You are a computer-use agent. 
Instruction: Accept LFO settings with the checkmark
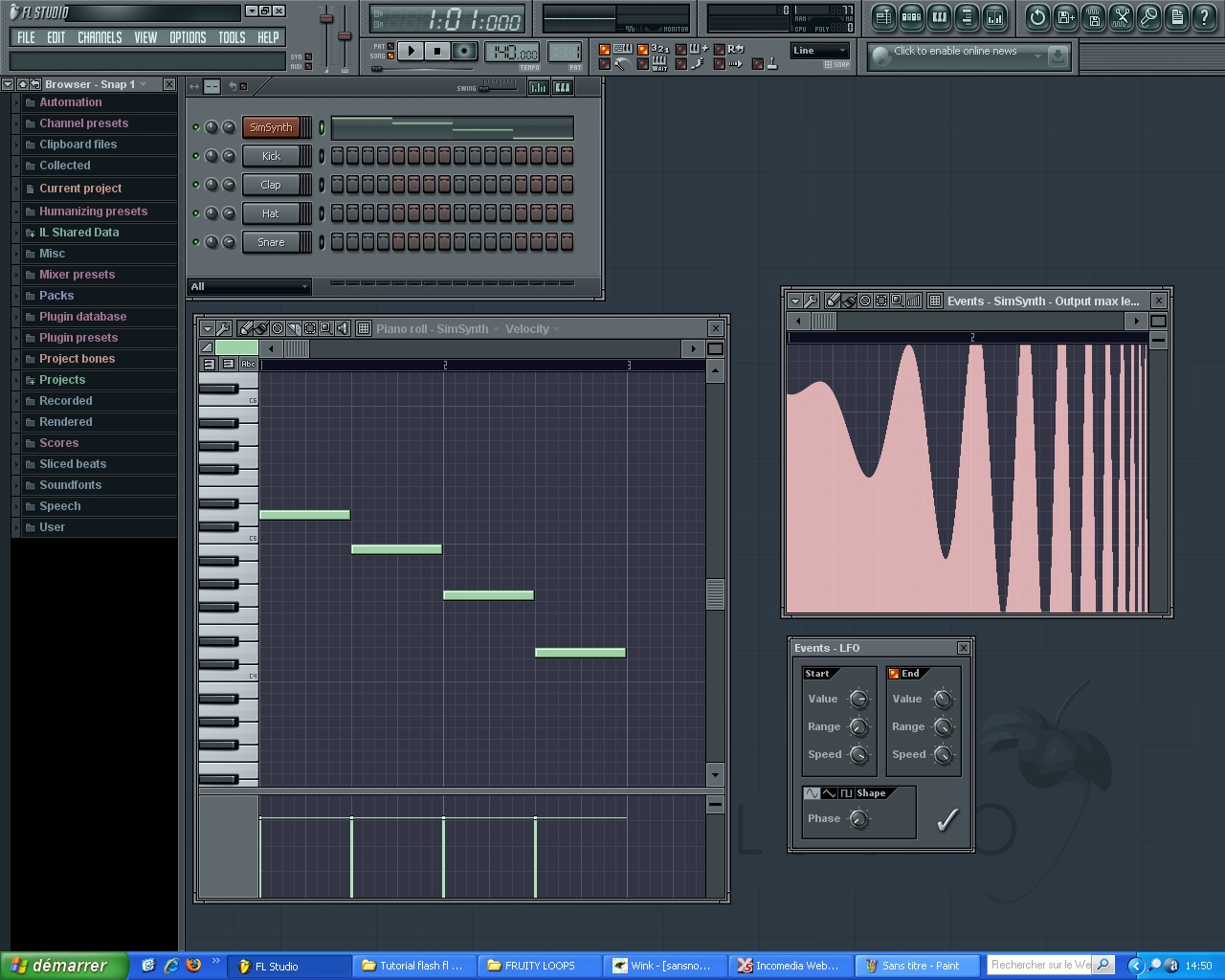pos(947,819)
